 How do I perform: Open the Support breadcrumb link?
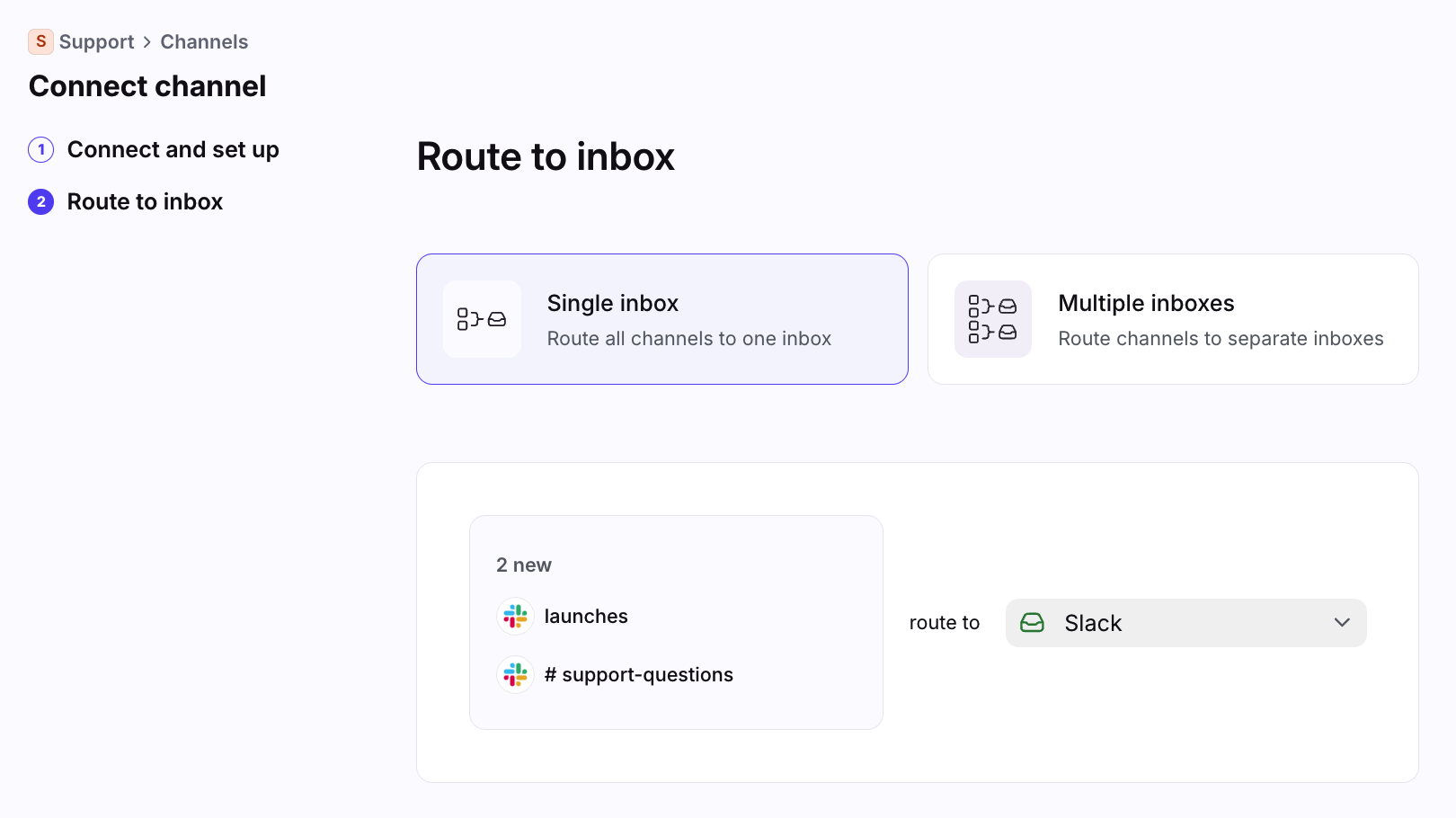(96, 42)
